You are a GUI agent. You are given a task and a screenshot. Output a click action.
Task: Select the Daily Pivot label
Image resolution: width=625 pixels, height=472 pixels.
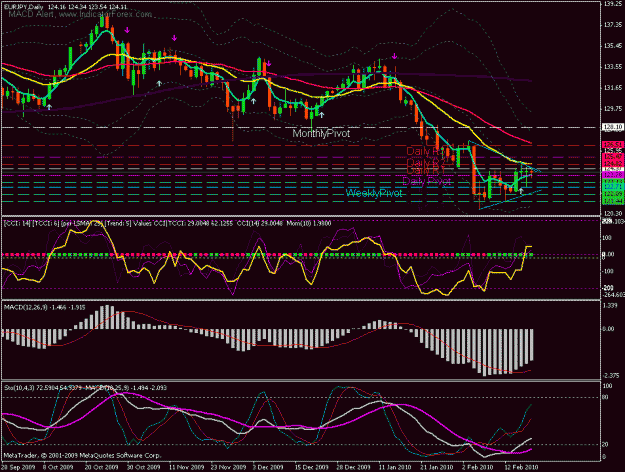(x=426, y=182)
